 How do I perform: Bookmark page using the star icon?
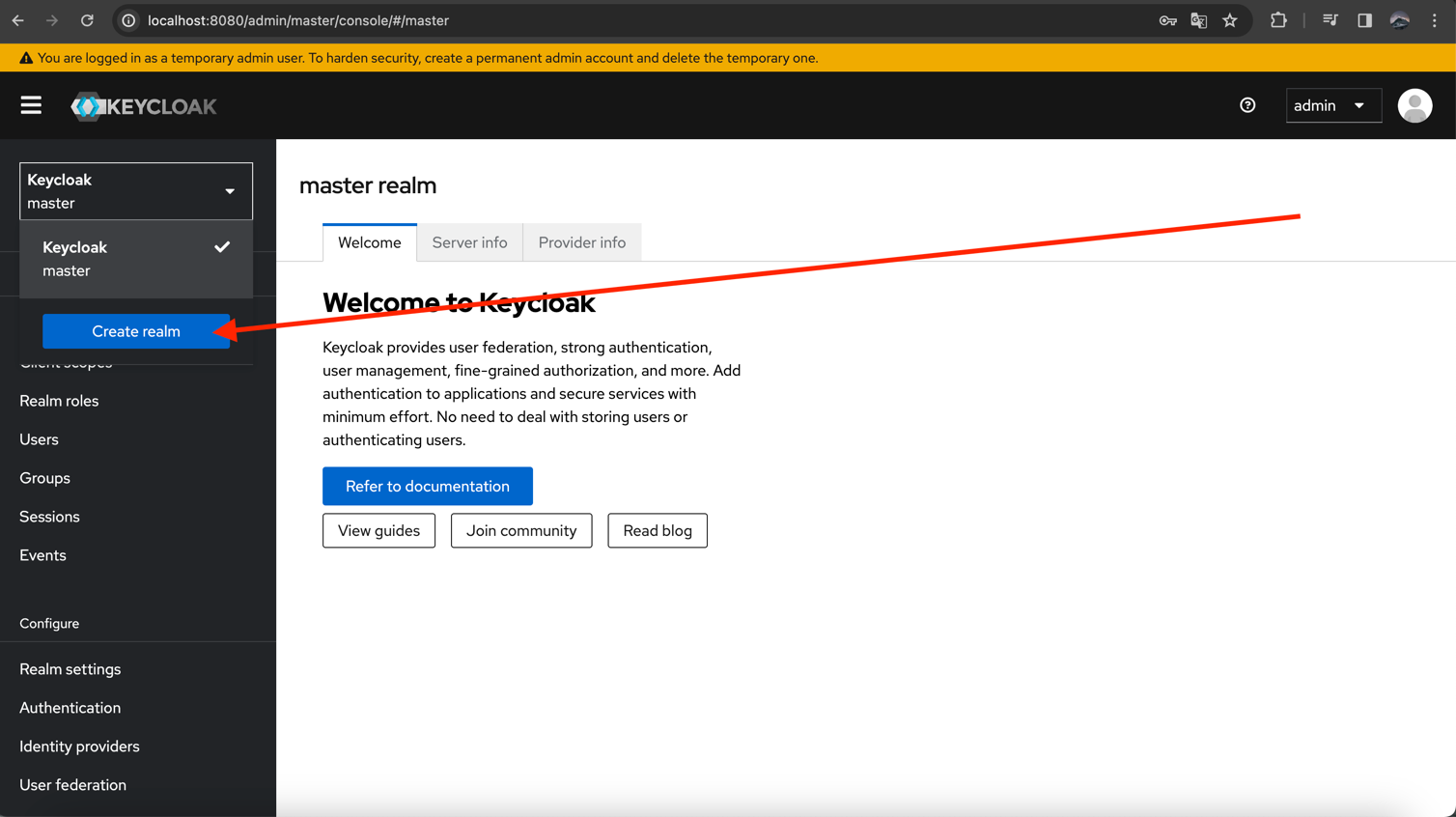(1229, 20)
